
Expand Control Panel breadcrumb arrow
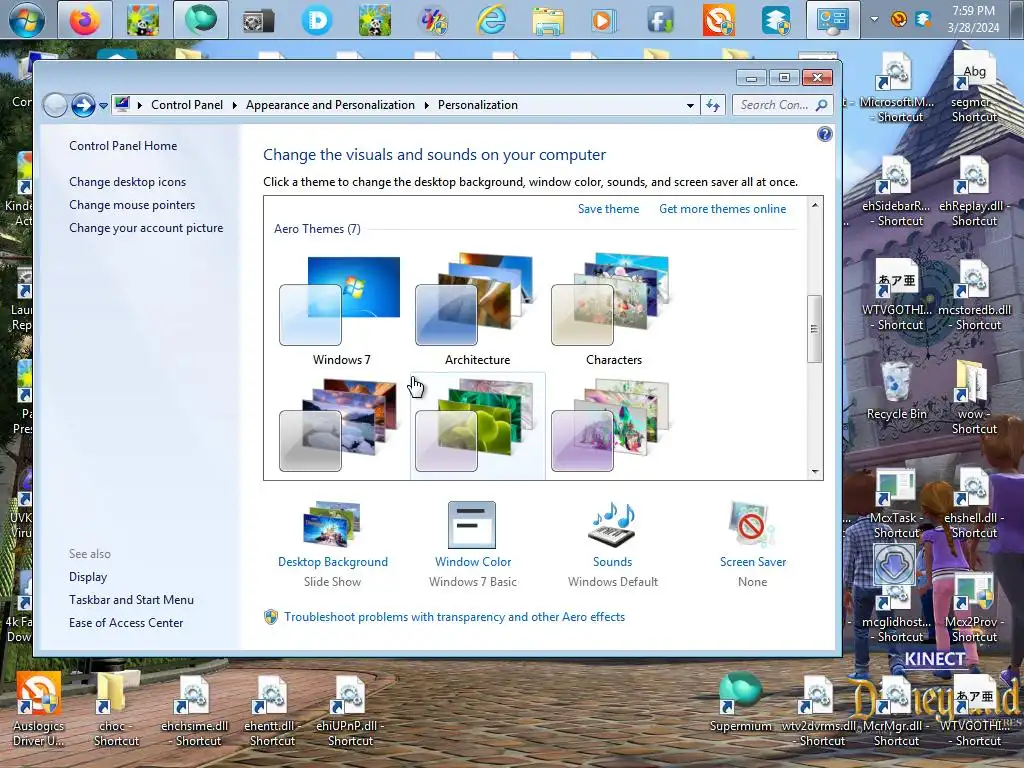234,105
